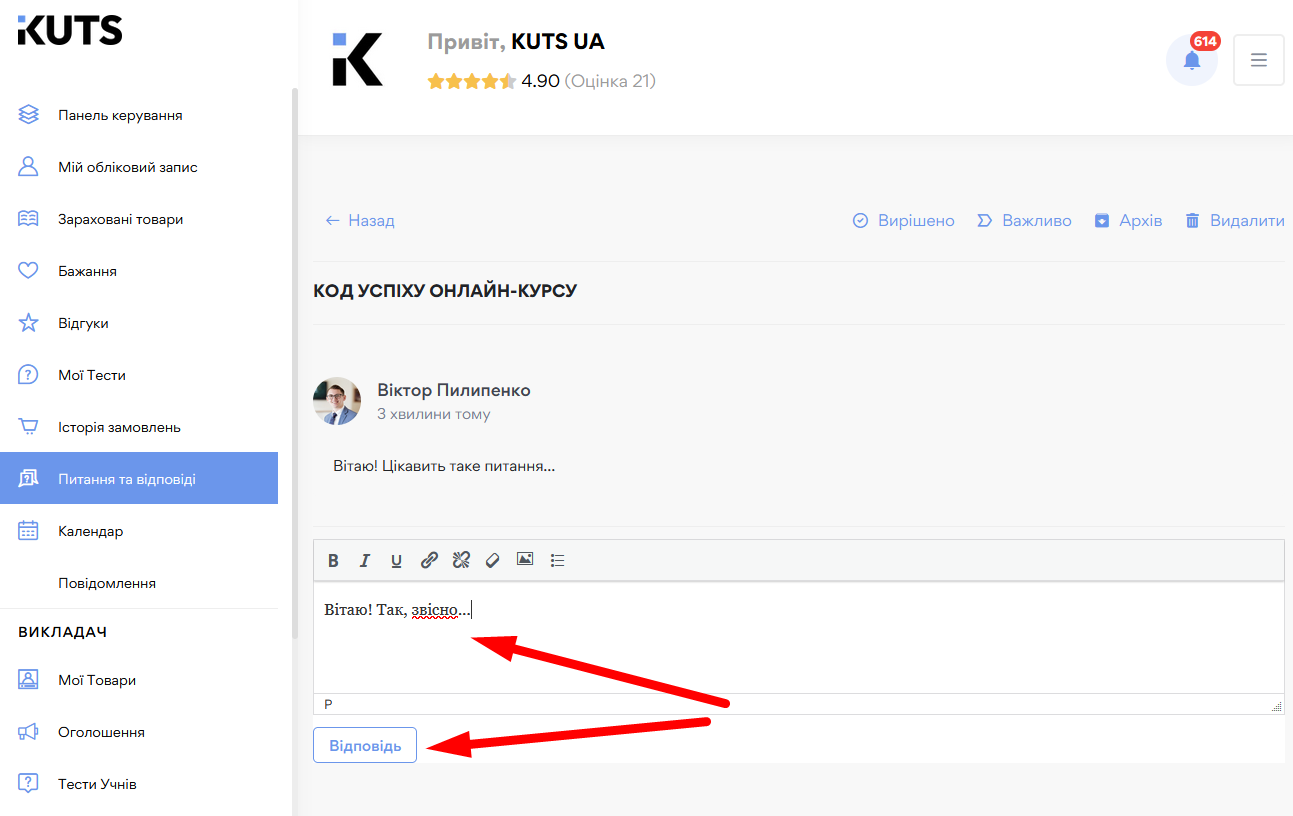Insert an image into the reply
Viewport: 1293px width, 816px height.
(x=525, y=560)
